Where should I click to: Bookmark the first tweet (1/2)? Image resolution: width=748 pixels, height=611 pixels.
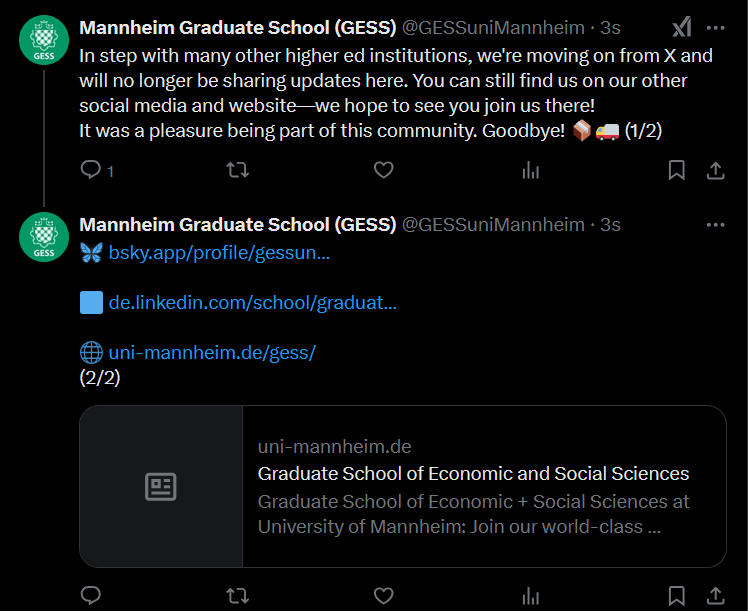677,171
